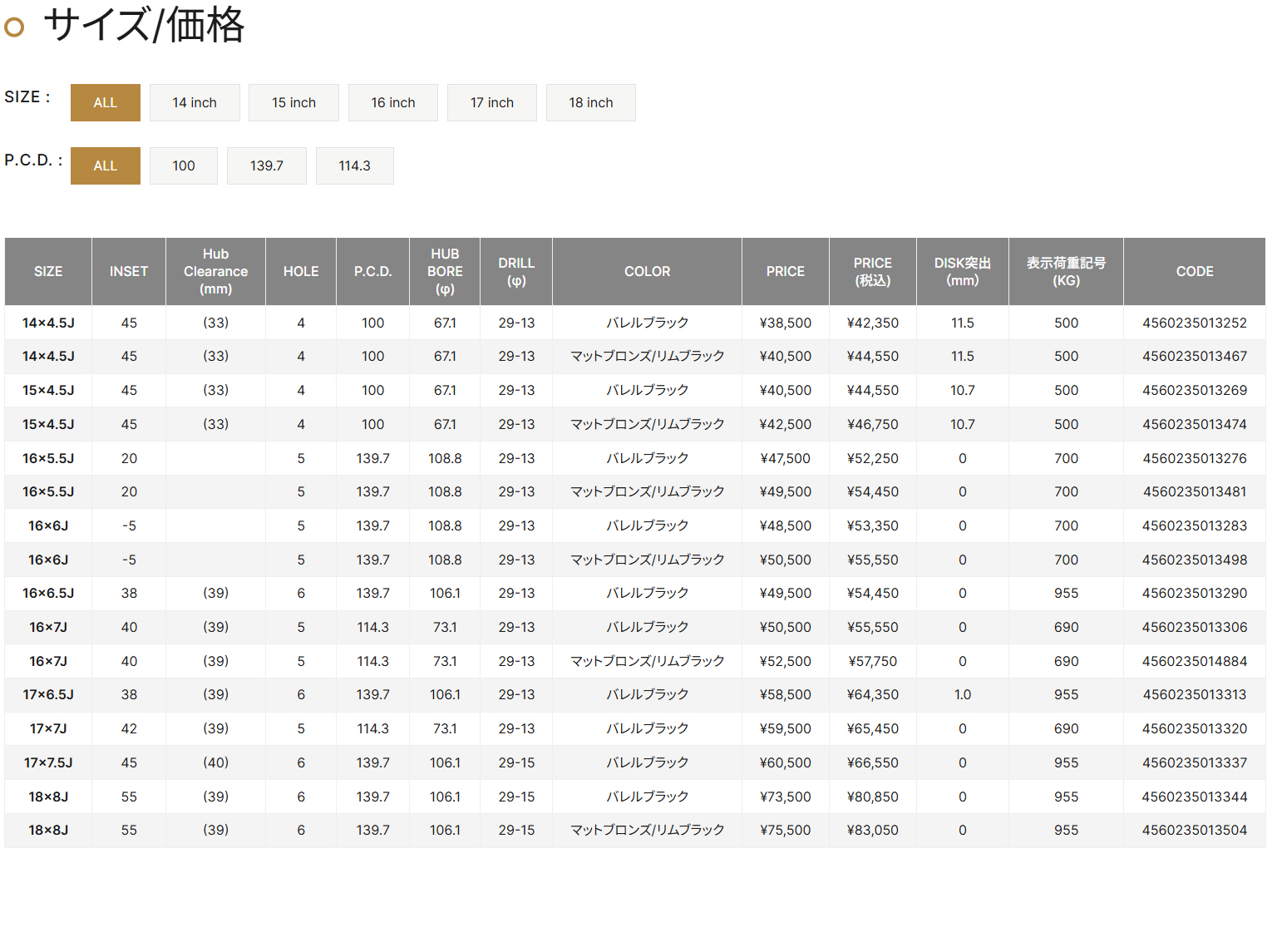Show only 17 inch wheels
The image size is (1277, 952).
click(491, 102)
